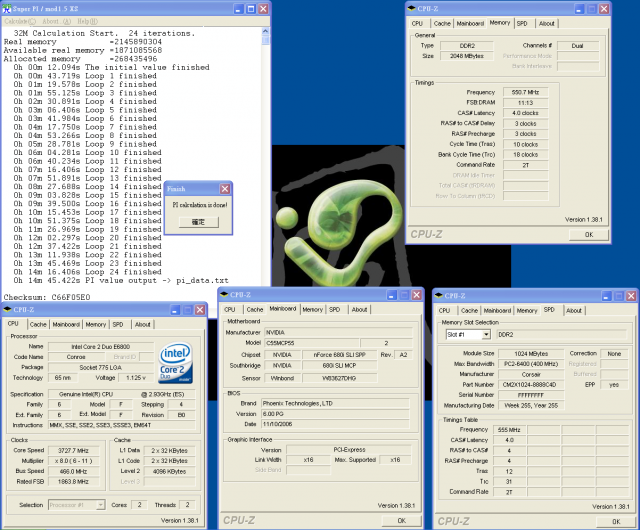Screen dimensions: 640x530
Task: Open the Processor #1 selection dropdown
Action: tap(100, 505)
